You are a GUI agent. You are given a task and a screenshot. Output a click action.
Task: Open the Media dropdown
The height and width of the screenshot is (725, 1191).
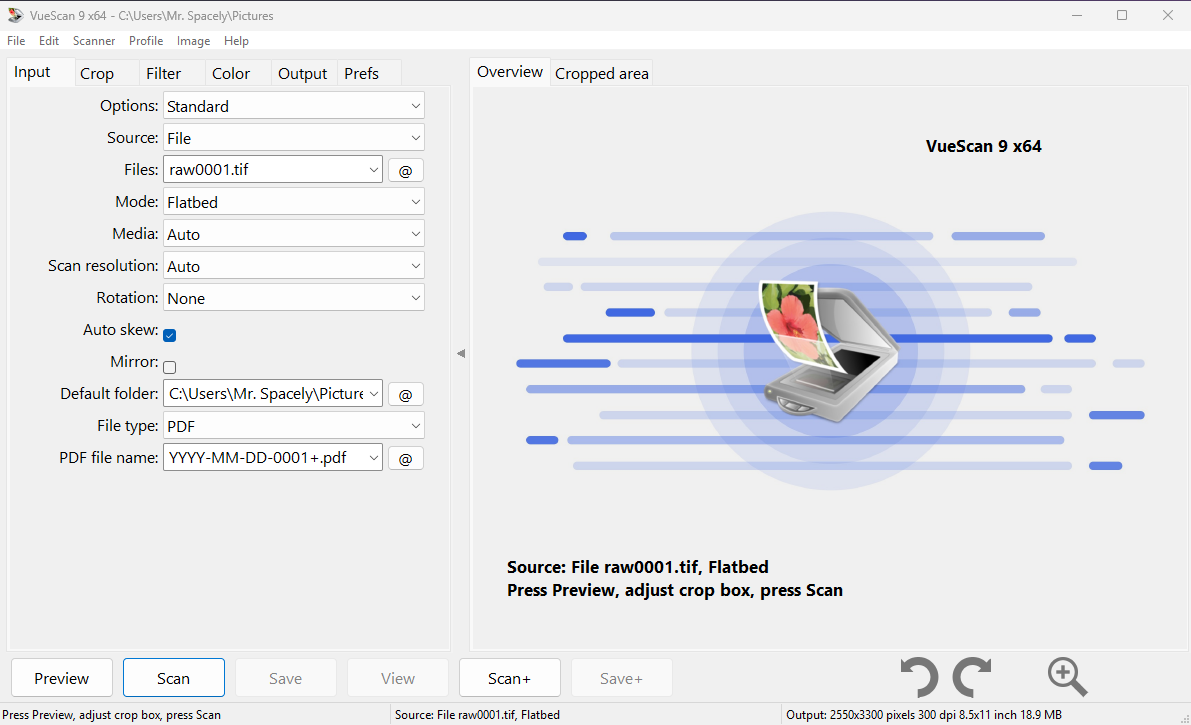(294, 233)
